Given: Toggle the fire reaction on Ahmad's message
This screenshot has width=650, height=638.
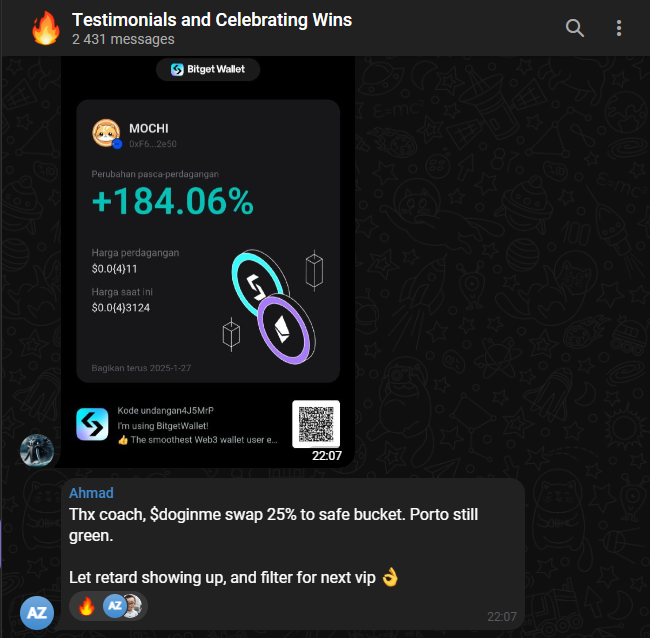Looking at the screenshot, I should [87, 606].
